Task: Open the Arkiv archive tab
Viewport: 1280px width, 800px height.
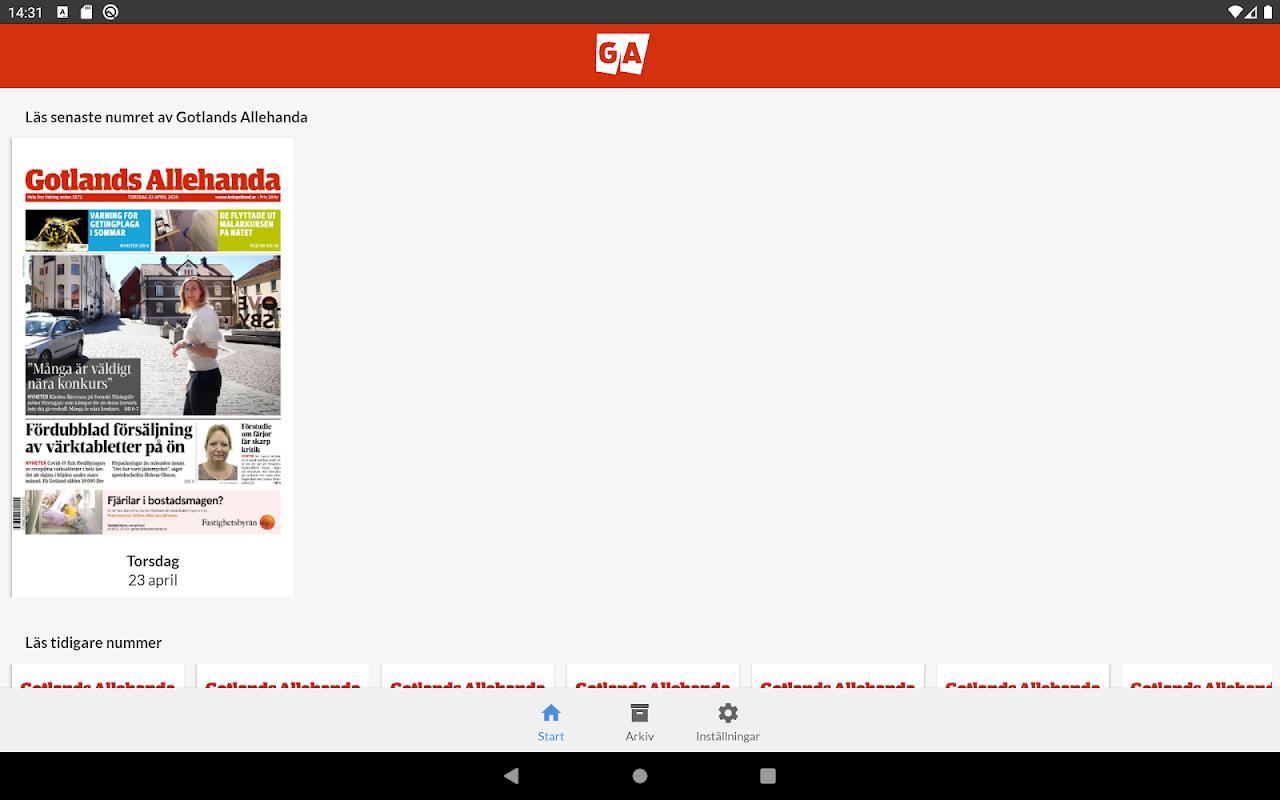Action: tap(640, 722)
